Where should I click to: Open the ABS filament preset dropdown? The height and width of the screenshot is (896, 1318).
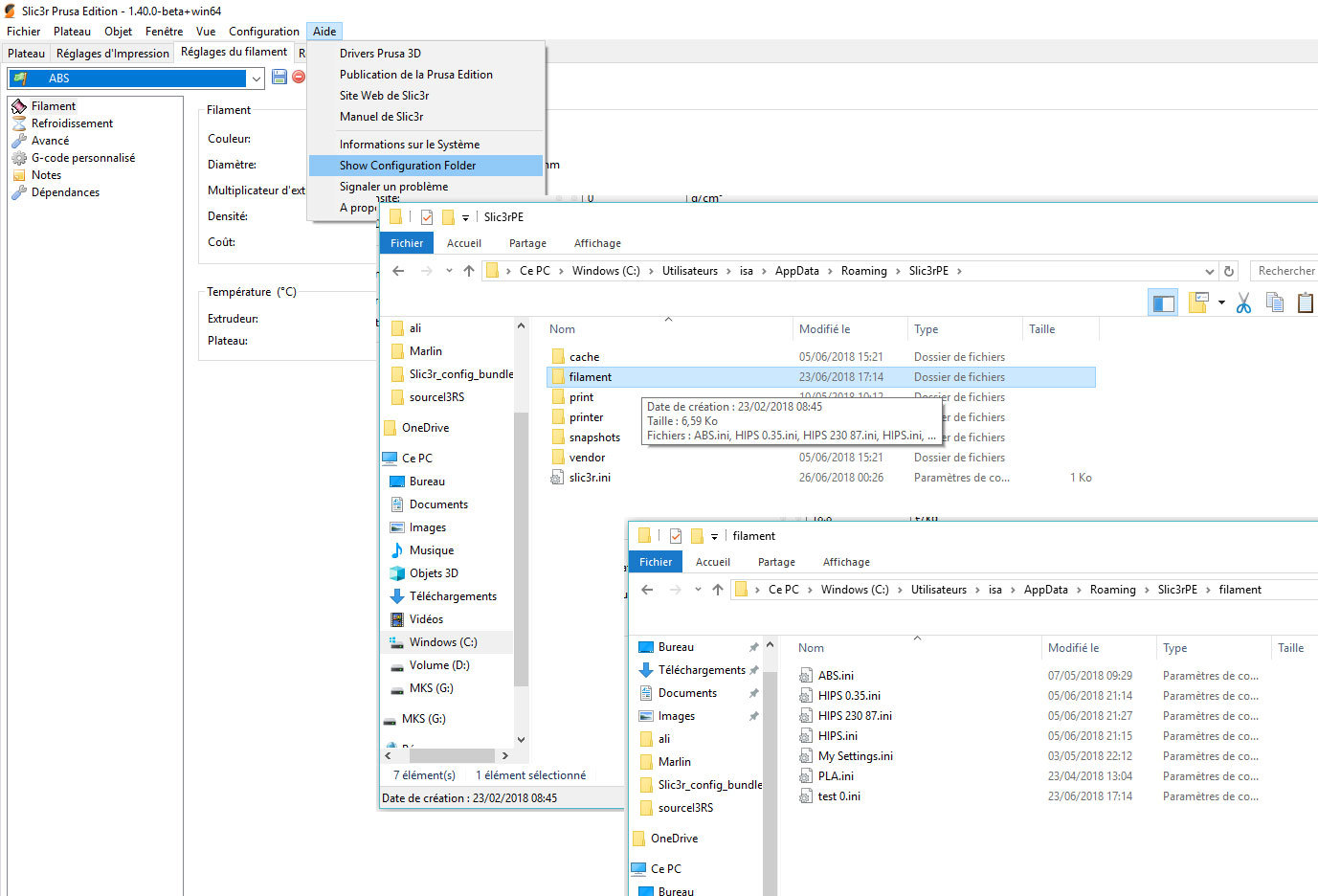[257, 78]
